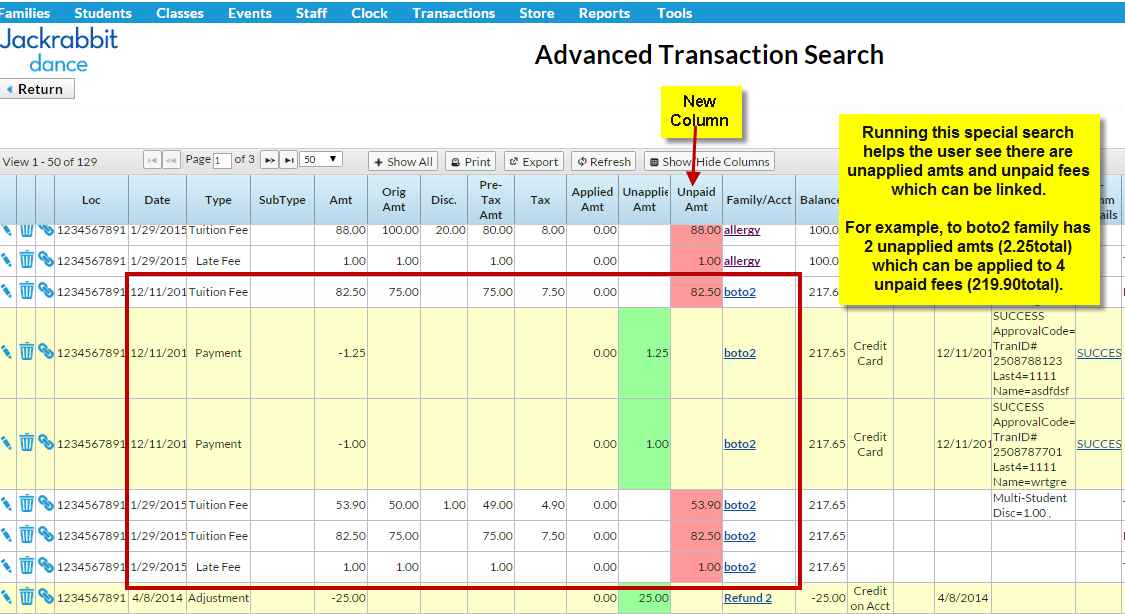Refresh the transaction grid
Viewport: 1125px width, 614px height.
[603, 161]
